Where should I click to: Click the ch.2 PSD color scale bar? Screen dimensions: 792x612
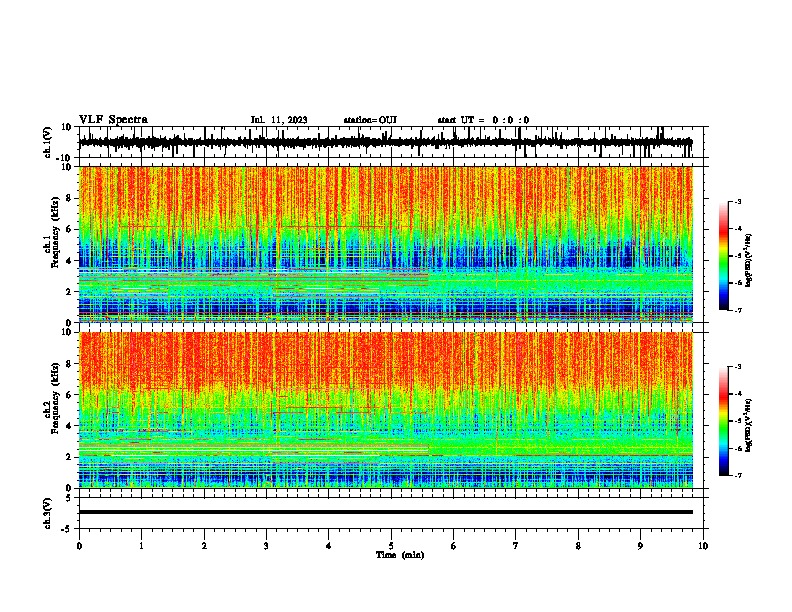pyautogui.click(x=724, y=421)
